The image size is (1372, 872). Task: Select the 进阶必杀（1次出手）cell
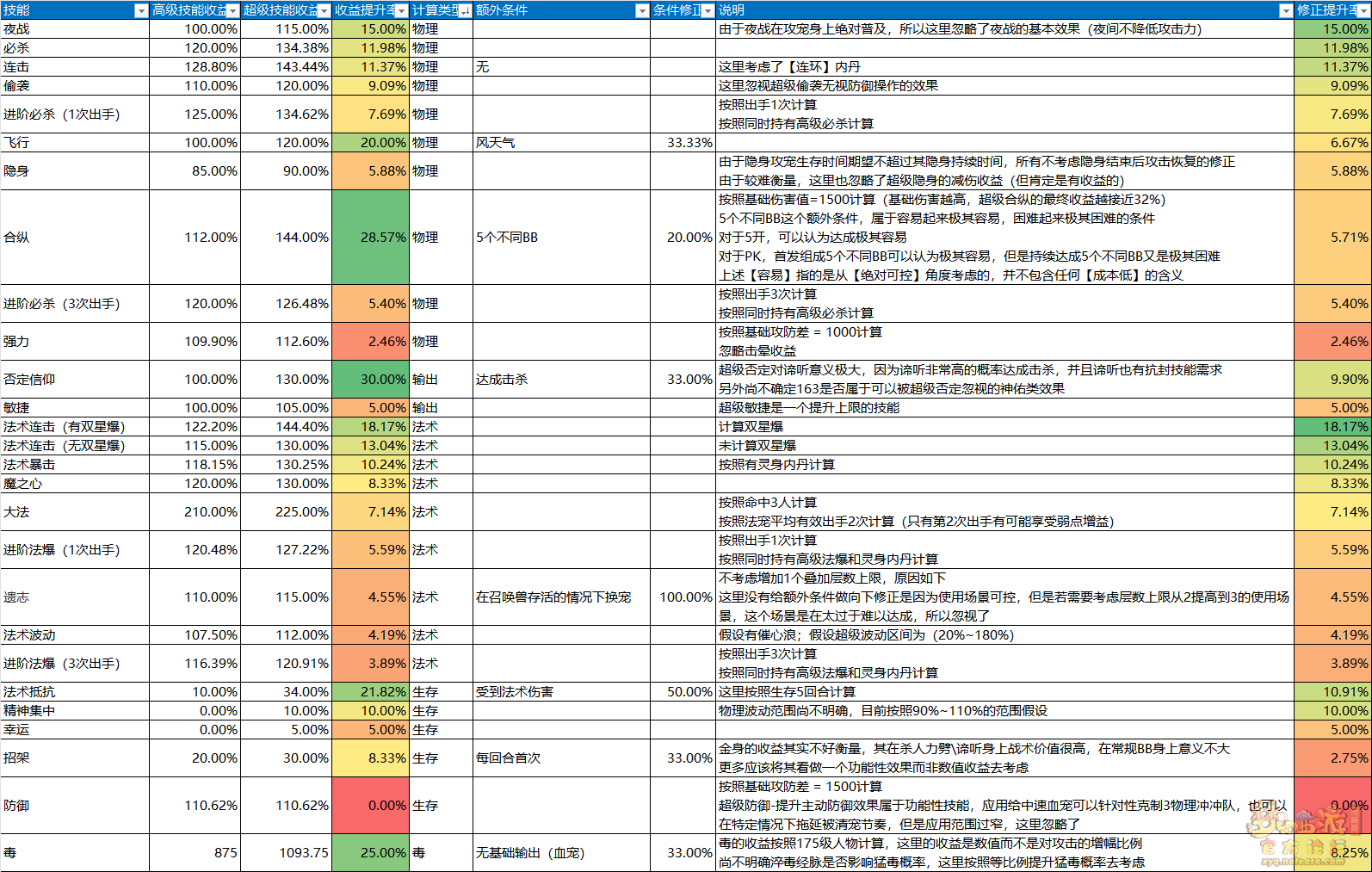(x=75, y=114)
